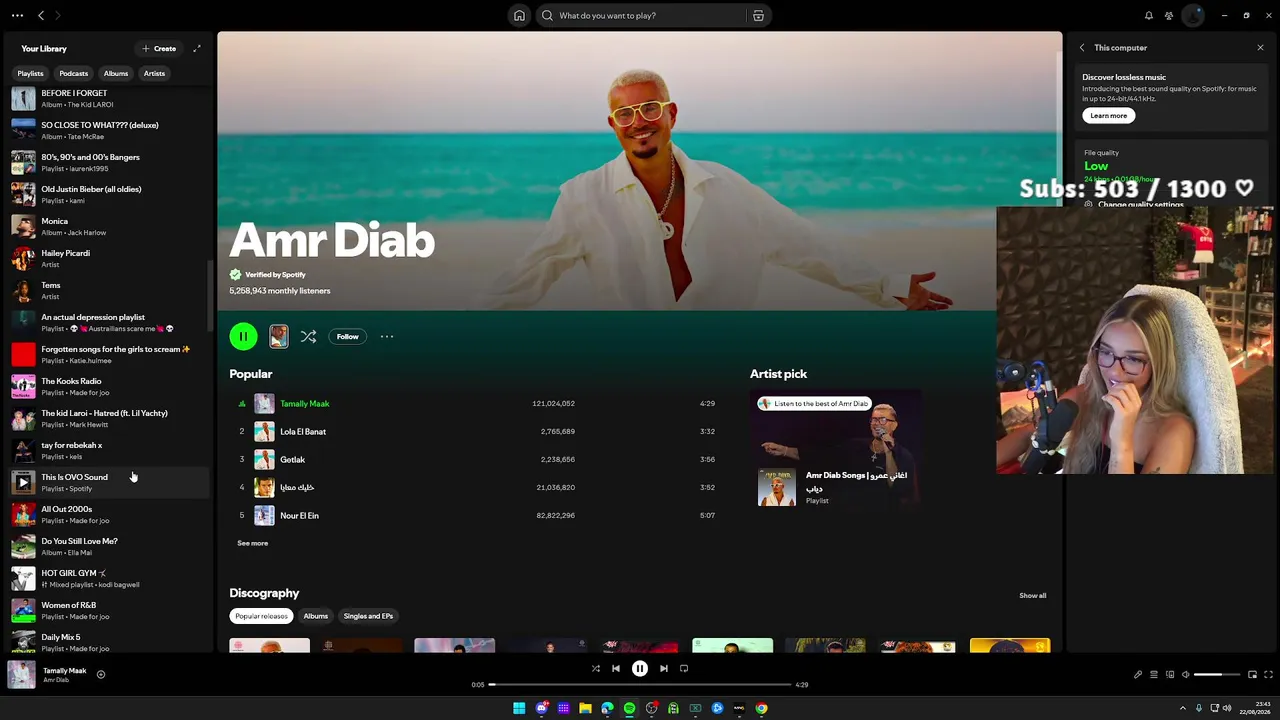Open 'Amr Diab' artist link in now playing bar
This screenshot has width=1280, height=720.
tap(56, 680)
